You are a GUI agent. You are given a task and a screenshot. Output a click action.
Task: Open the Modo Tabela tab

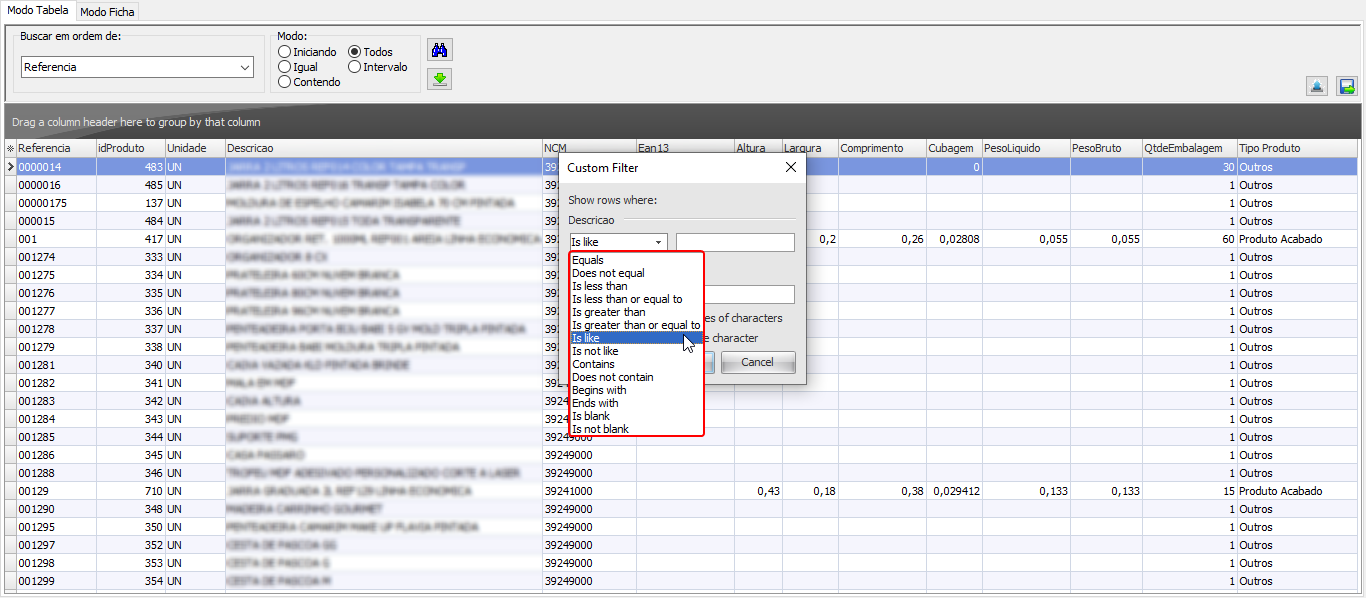point(38,11)
